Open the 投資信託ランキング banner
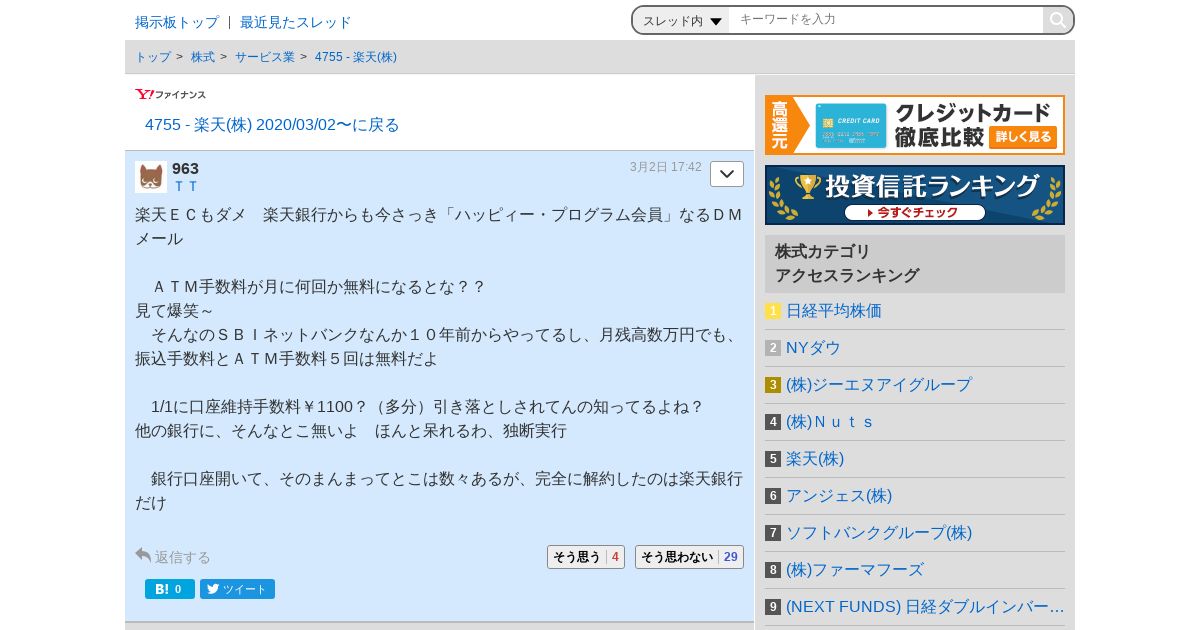The height and width of the screenshot is (630, 1200). (915, 195)
